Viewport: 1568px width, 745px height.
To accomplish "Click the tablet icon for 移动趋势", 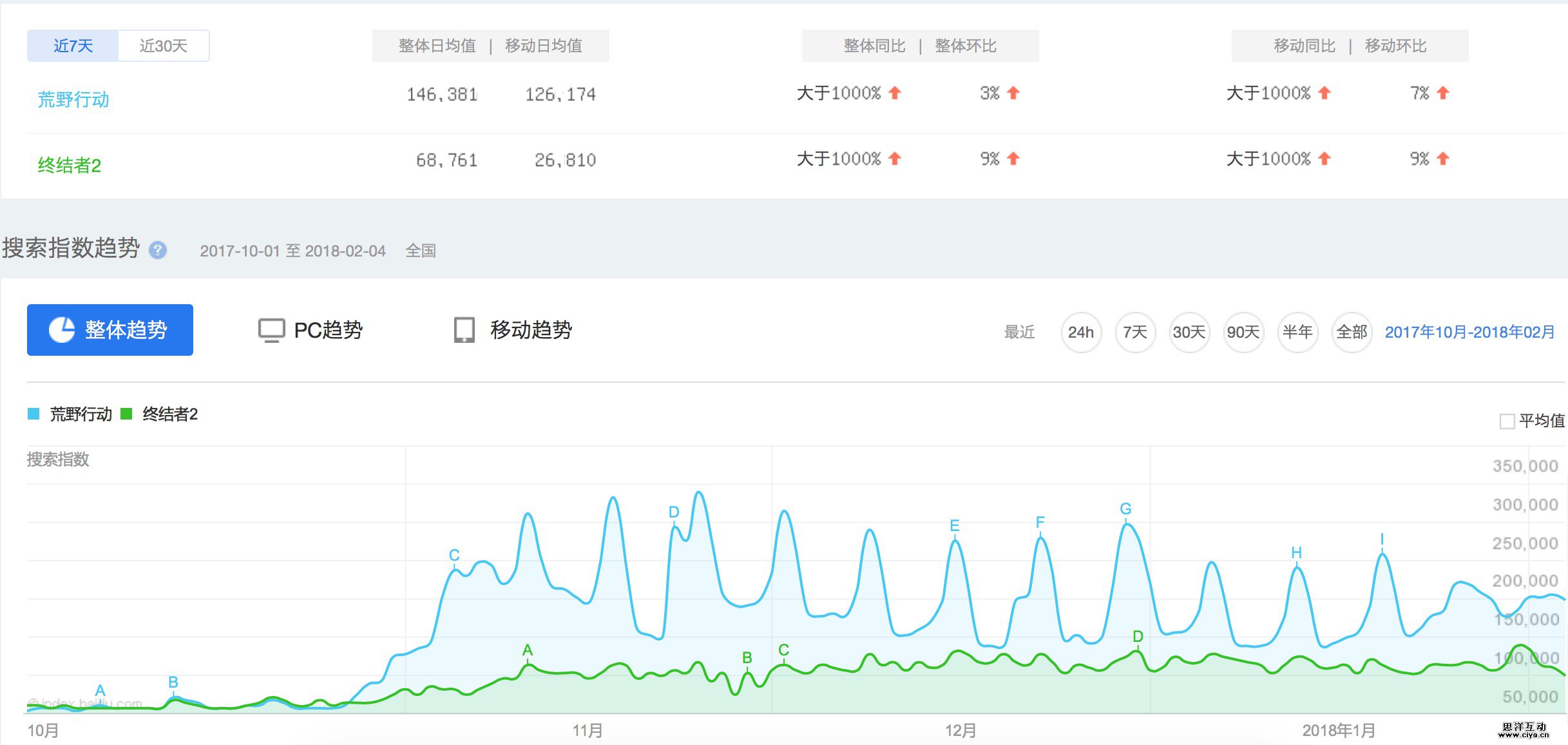I will point(464,330).
